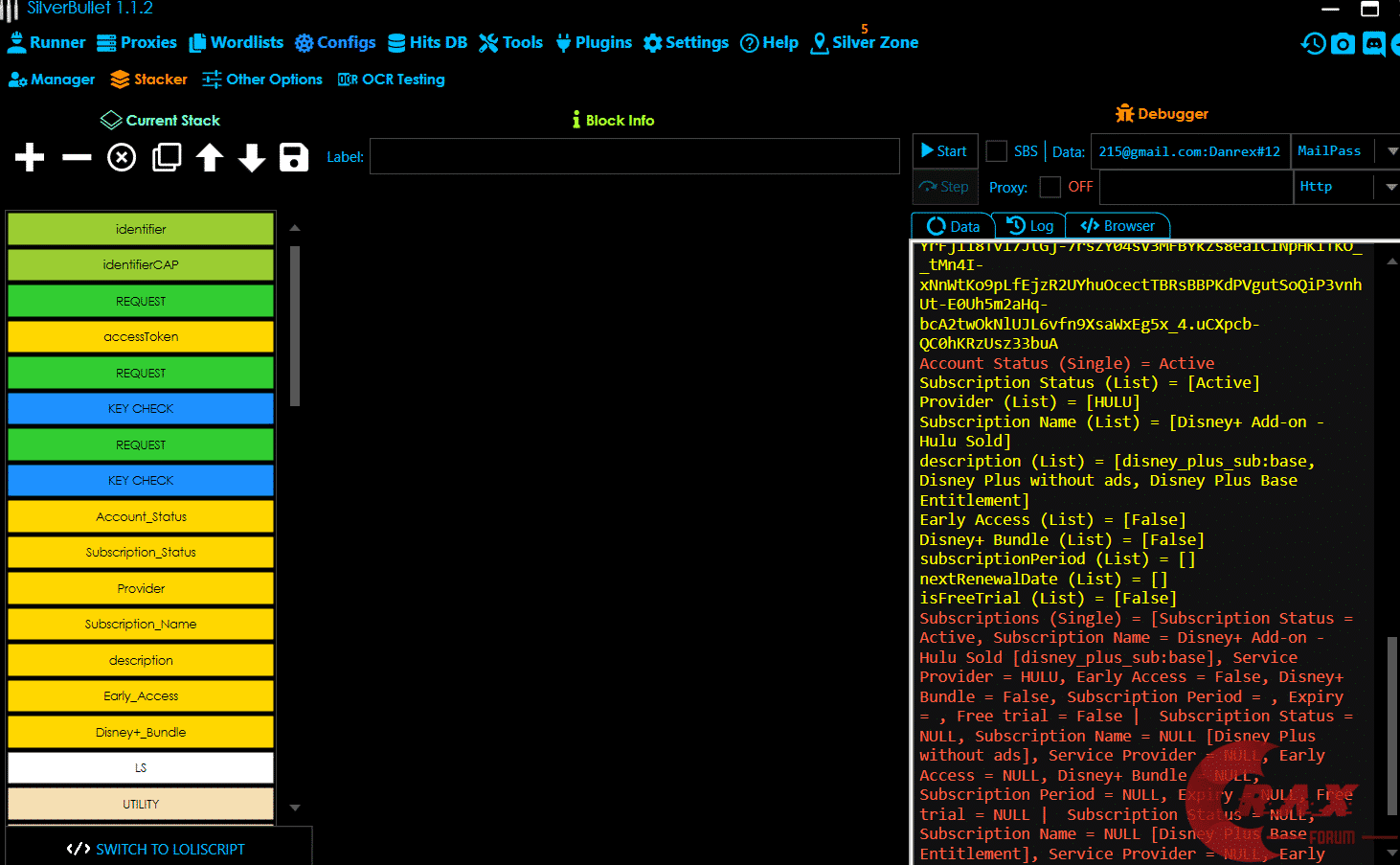Open the OCR Testing tab
Viewport: 1400px width, 865px height.
pos(391,80)
